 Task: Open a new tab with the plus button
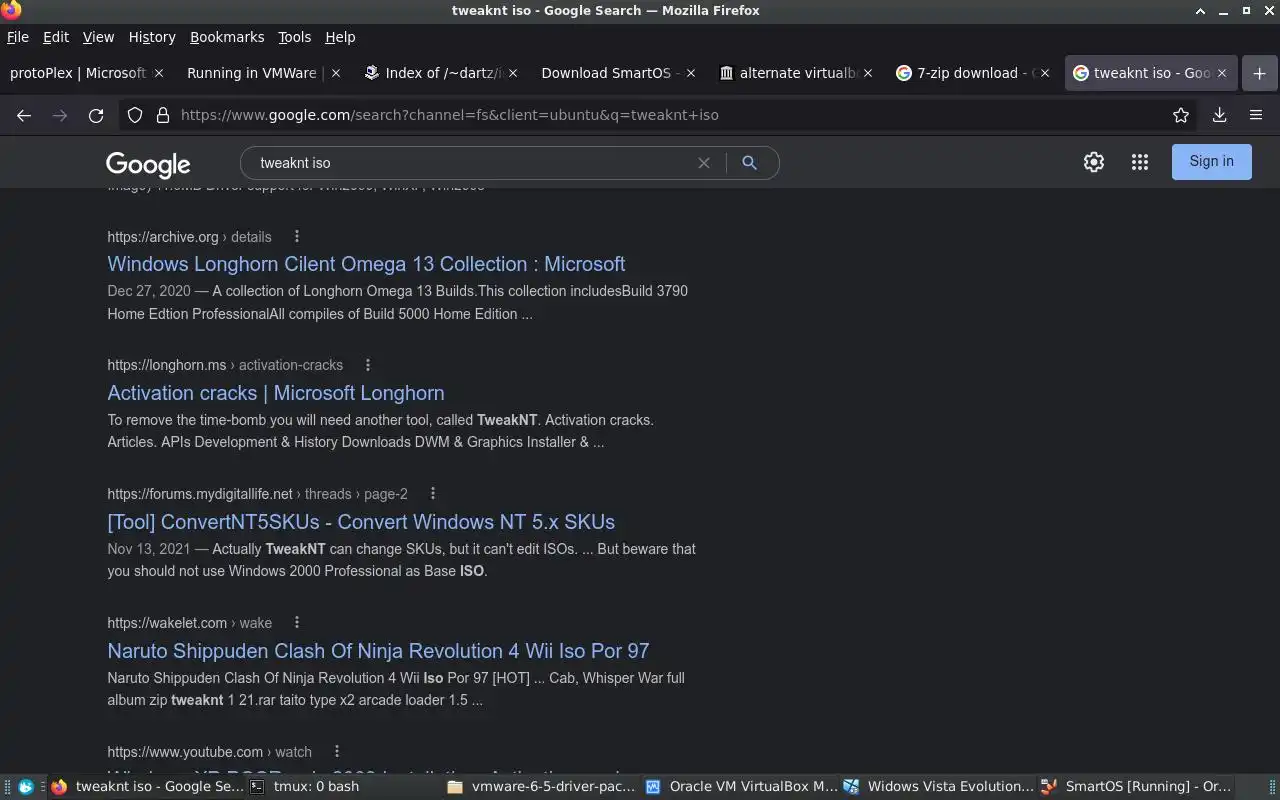point(1259,73)
